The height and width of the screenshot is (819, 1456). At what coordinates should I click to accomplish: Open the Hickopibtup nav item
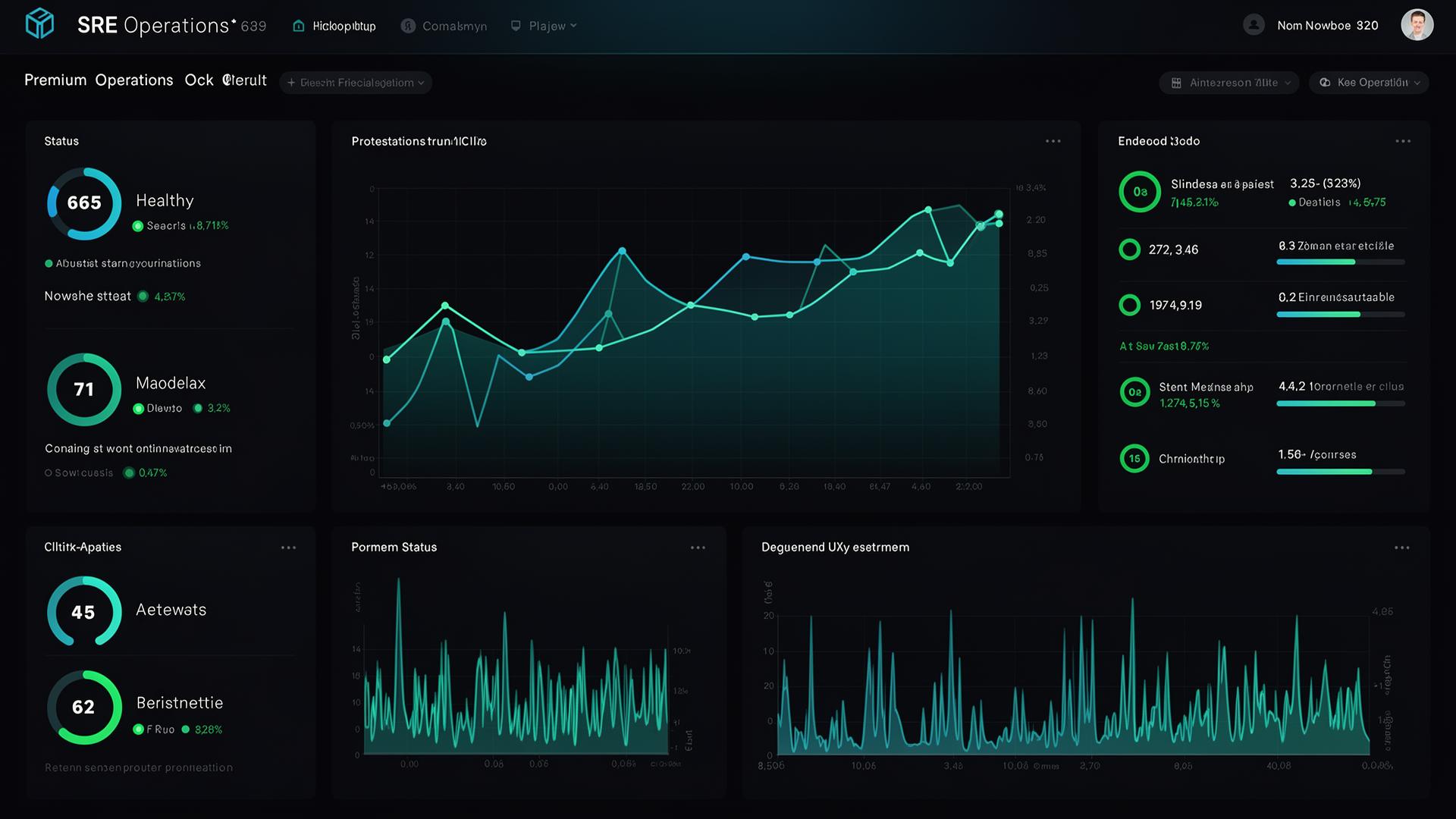(334, 26)
